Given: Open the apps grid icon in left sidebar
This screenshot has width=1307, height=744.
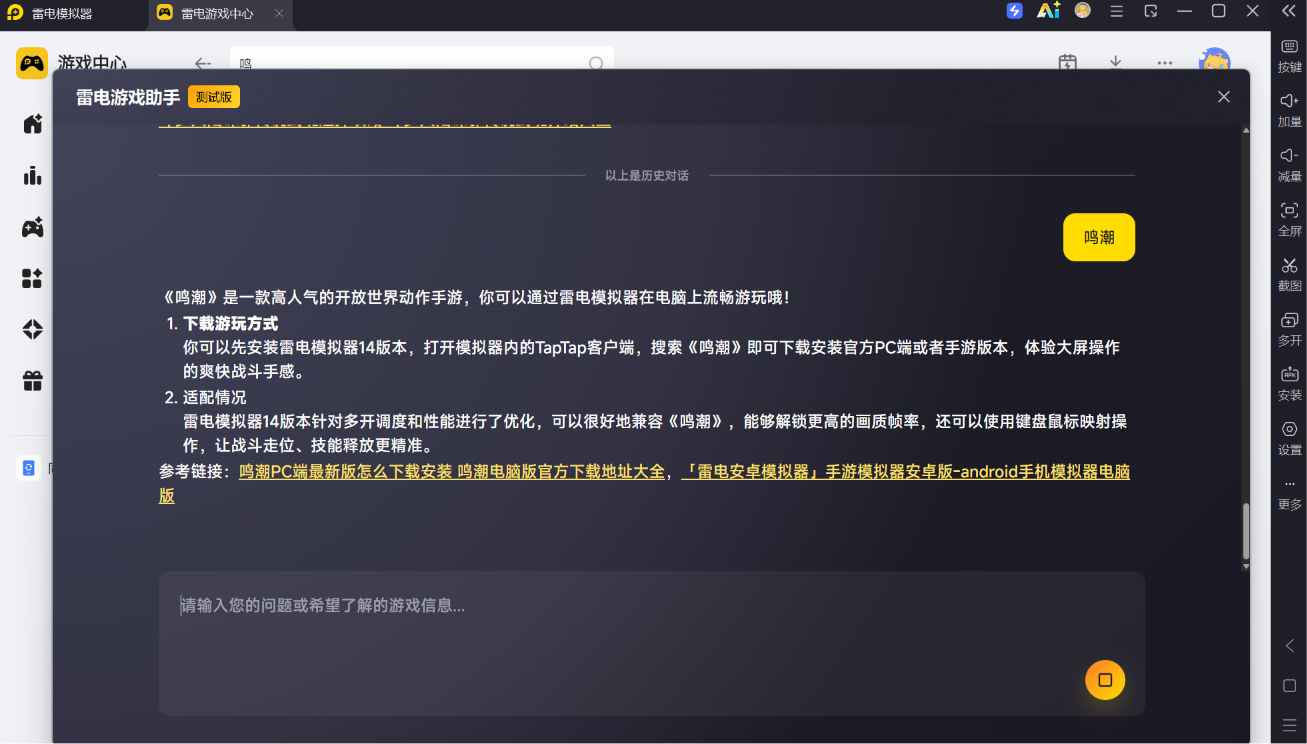Looking at the screenshot, I should point(33,278).
